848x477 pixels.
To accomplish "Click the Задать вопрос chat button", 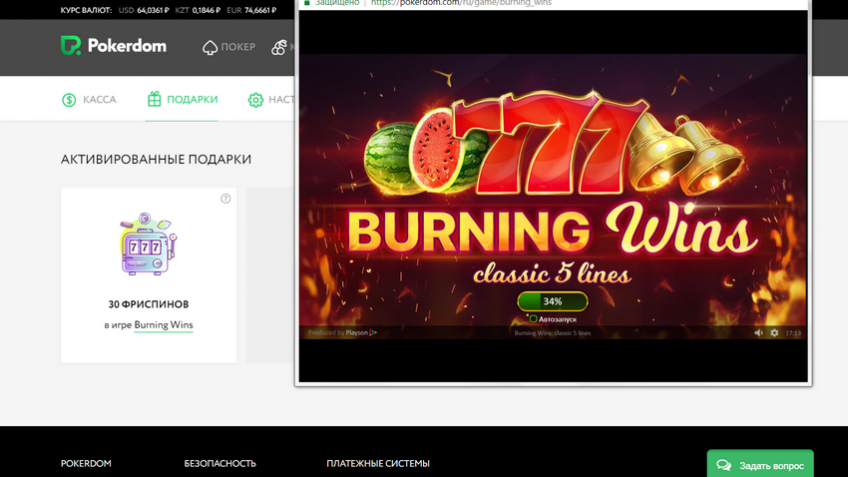I will point(760,465).
